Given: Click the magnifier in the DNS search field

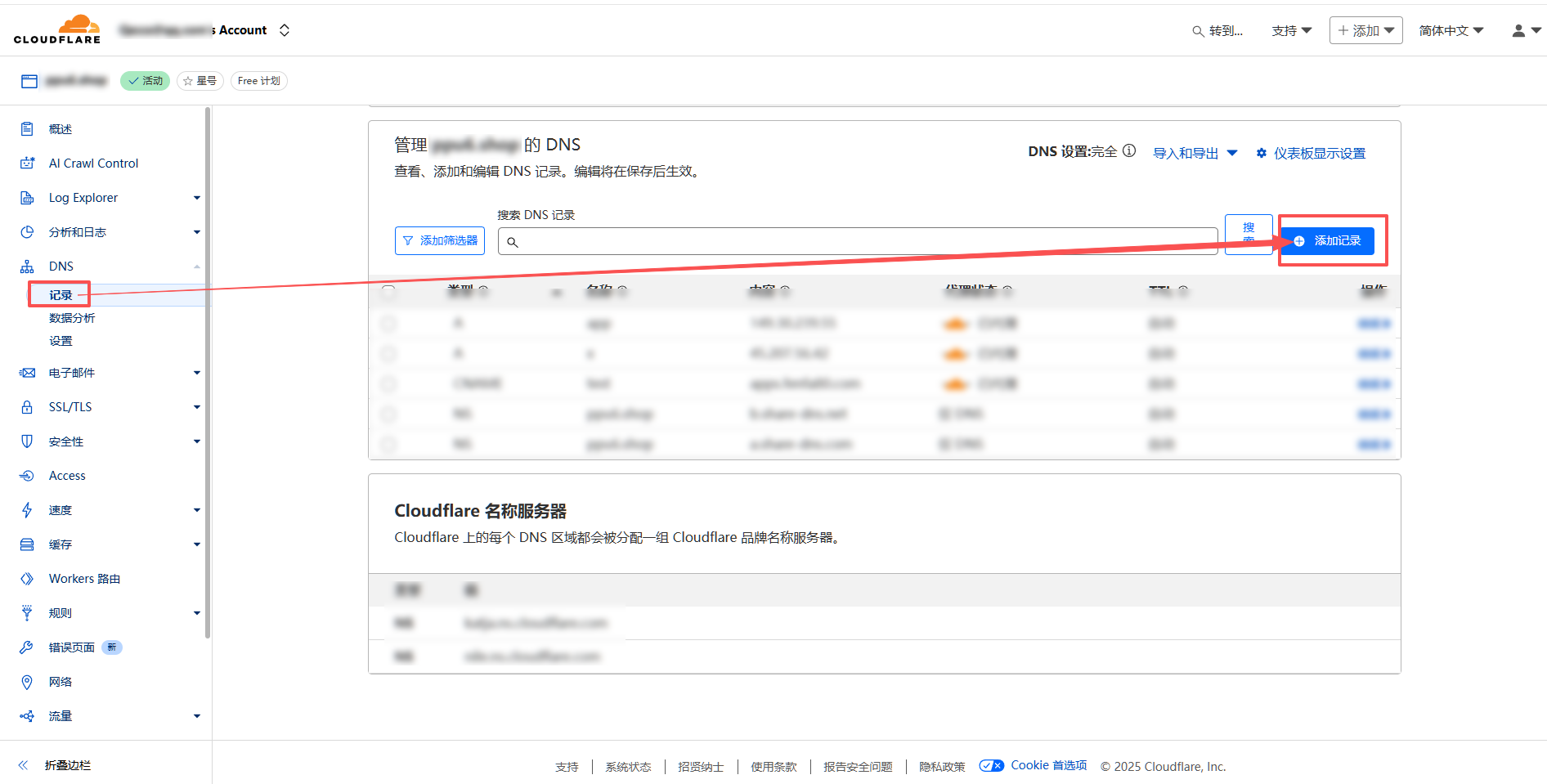Looking at the screenshot, I should tap(513, 242).
